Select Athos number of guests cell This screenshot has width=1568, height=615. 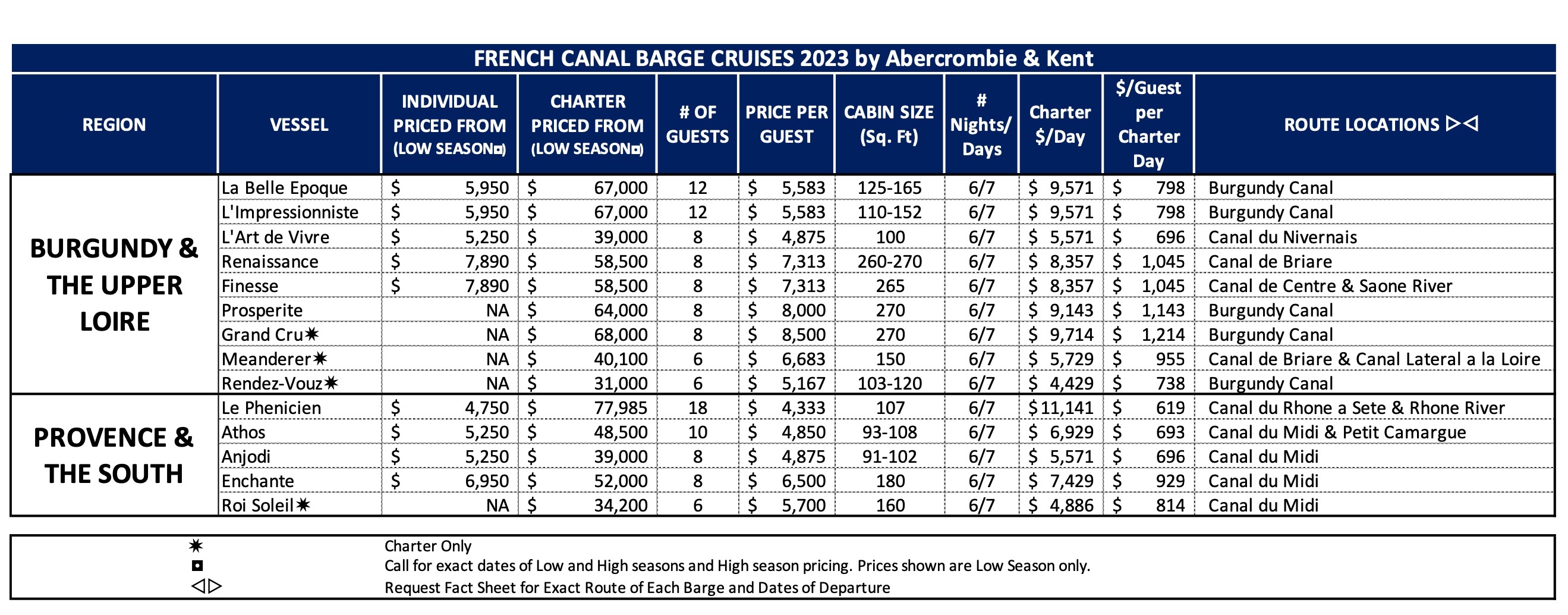pos(698,432)
